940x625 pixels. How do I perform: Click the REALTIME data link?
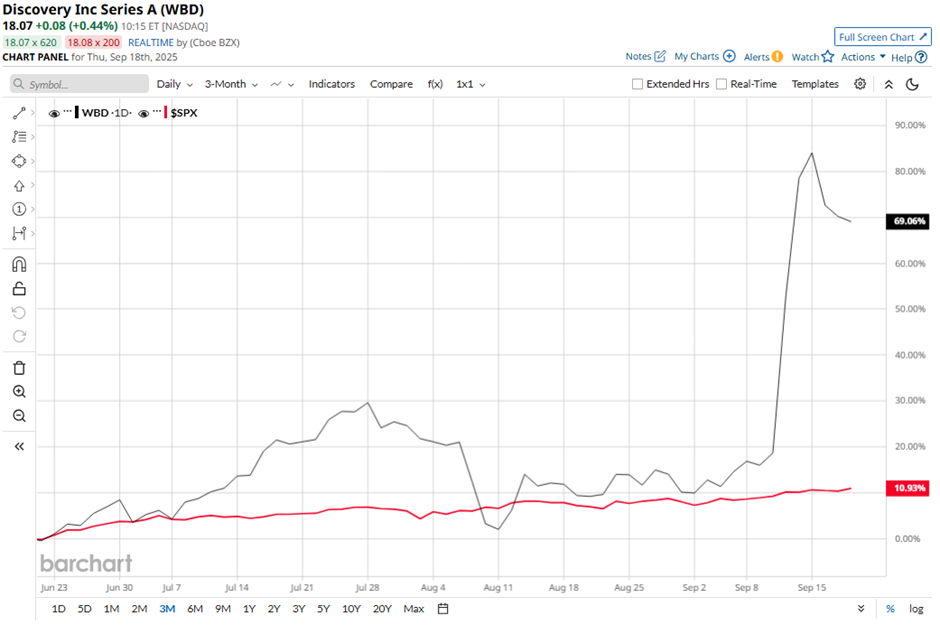click(x=151, y=43)
